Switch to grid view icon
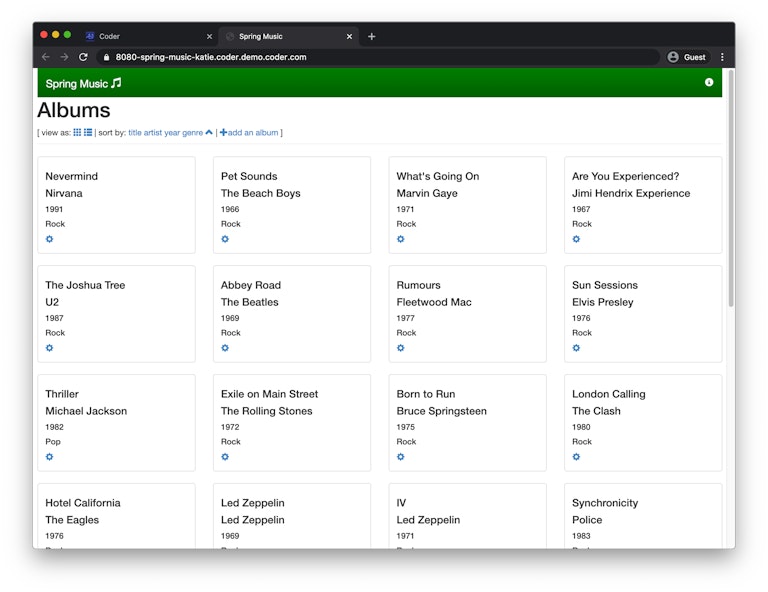 [77, 132]
